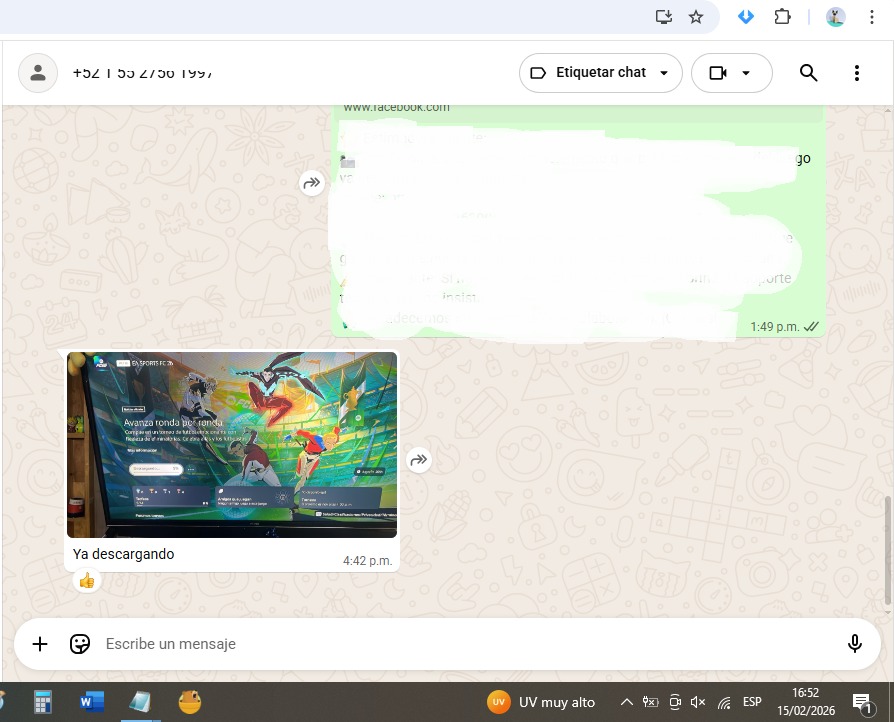Viewport: 894px width, 722px height.
Task: Open the chat options three-dot menu
Action: click(x=856, y=73)
